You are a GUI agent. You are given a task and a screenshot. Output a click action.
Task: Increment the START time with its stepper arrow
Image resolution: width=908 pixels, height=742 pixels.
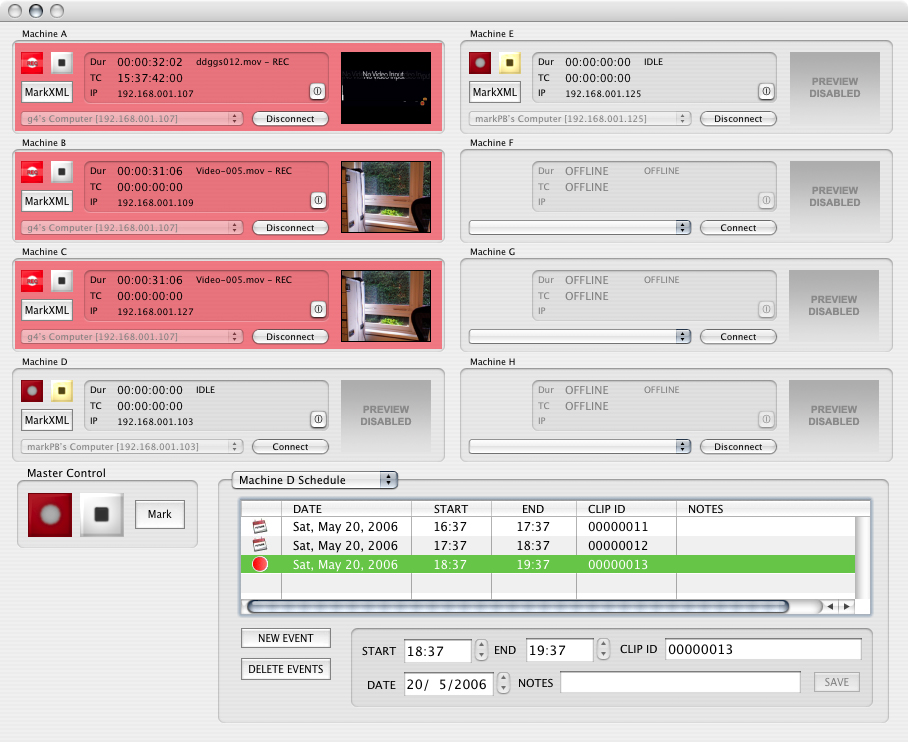[480, 645]
